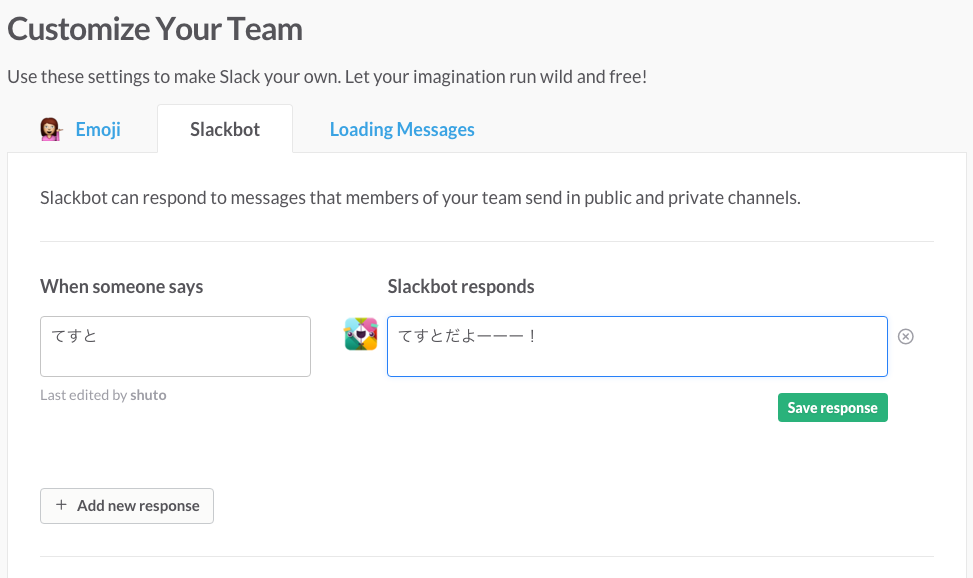The width and height of the screenshot is (973, 578).
Task: Switch to the Emoji tab
Action: click(x=97, y=128)
